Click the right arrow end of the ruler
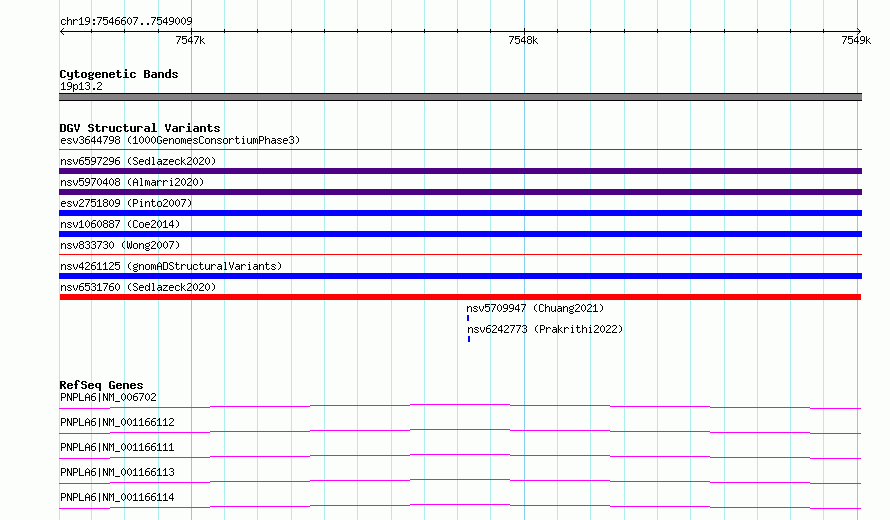890x520 pixels. pos(859,31)
